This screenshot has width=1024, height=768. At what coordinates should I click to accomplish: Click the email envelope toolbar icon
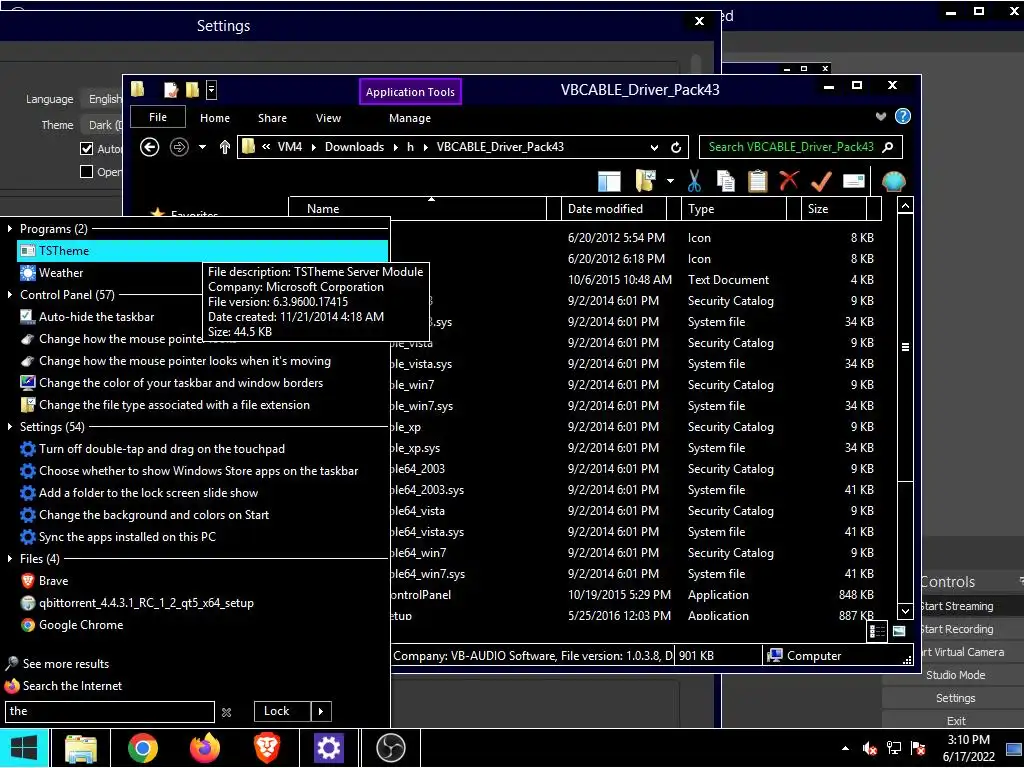coord(854,181)
